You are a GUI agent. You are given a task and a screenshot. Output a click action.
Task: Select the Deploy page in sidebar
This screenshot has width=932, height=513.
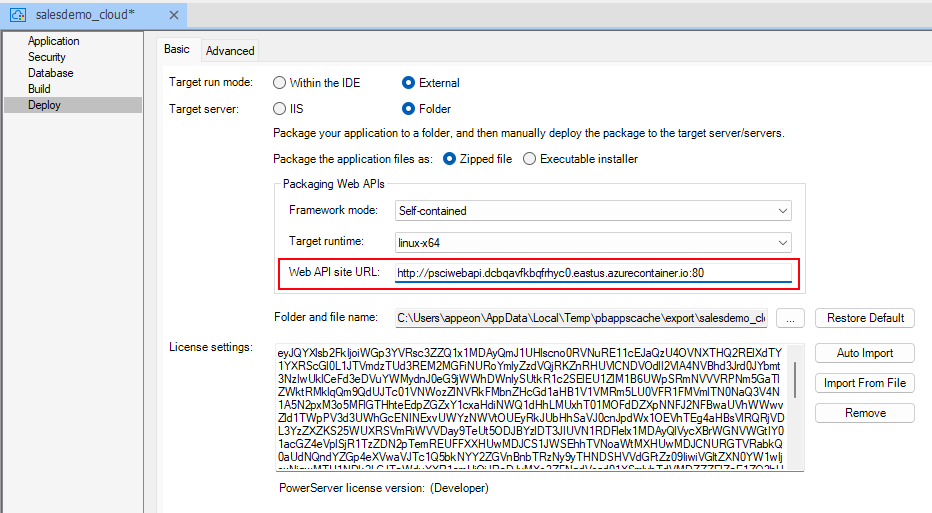(73, 105)
